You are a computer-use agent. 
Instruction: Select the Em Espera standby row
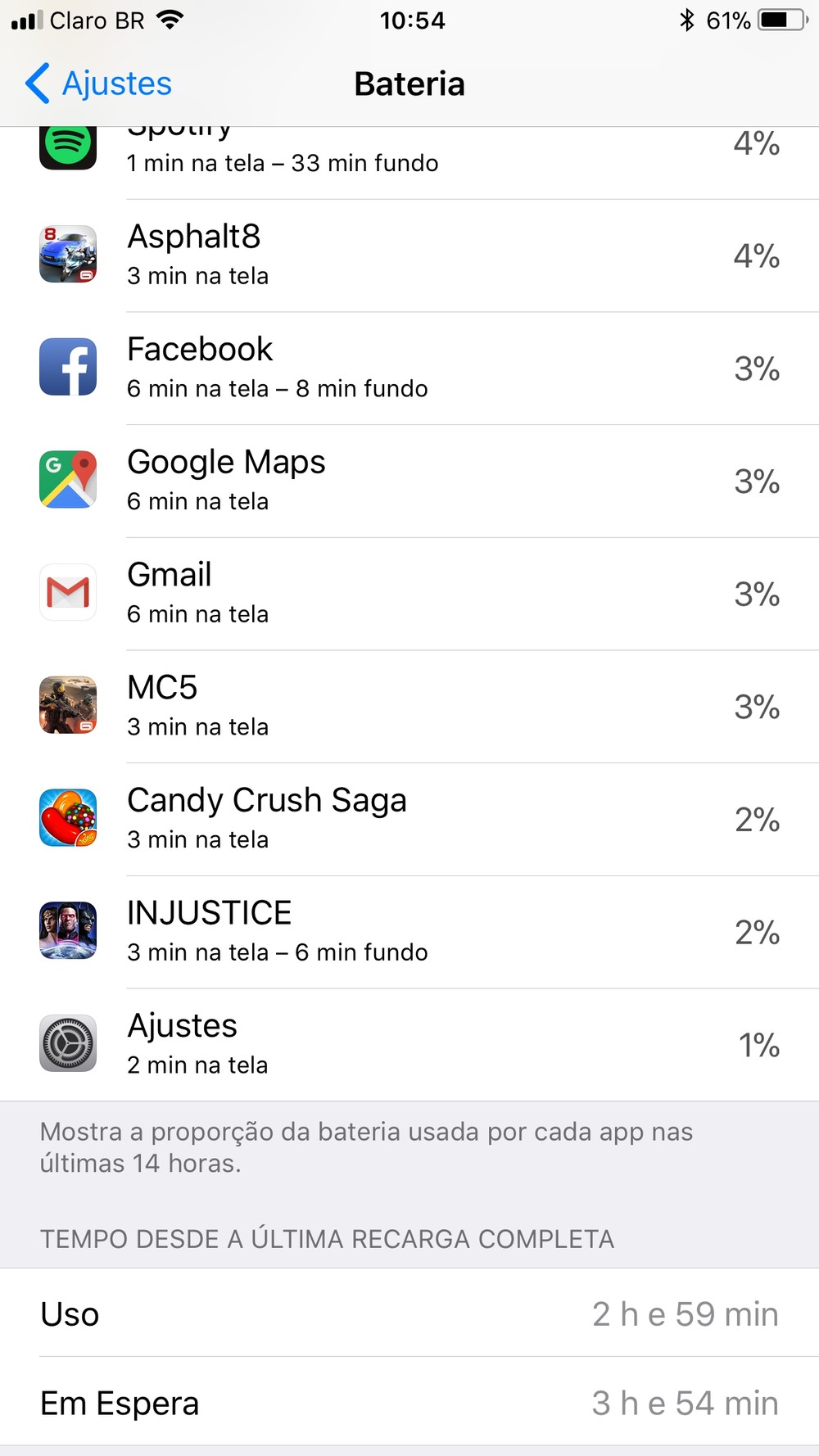click(409, 1403)
